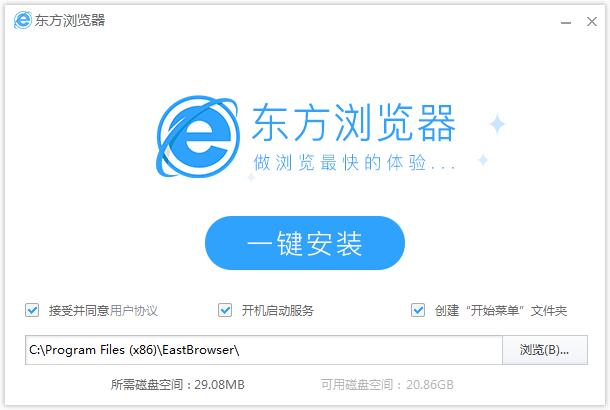Click the small sparkle star near the slogan
The height and width of the screenshot is (410, 610).
point(483,160)
